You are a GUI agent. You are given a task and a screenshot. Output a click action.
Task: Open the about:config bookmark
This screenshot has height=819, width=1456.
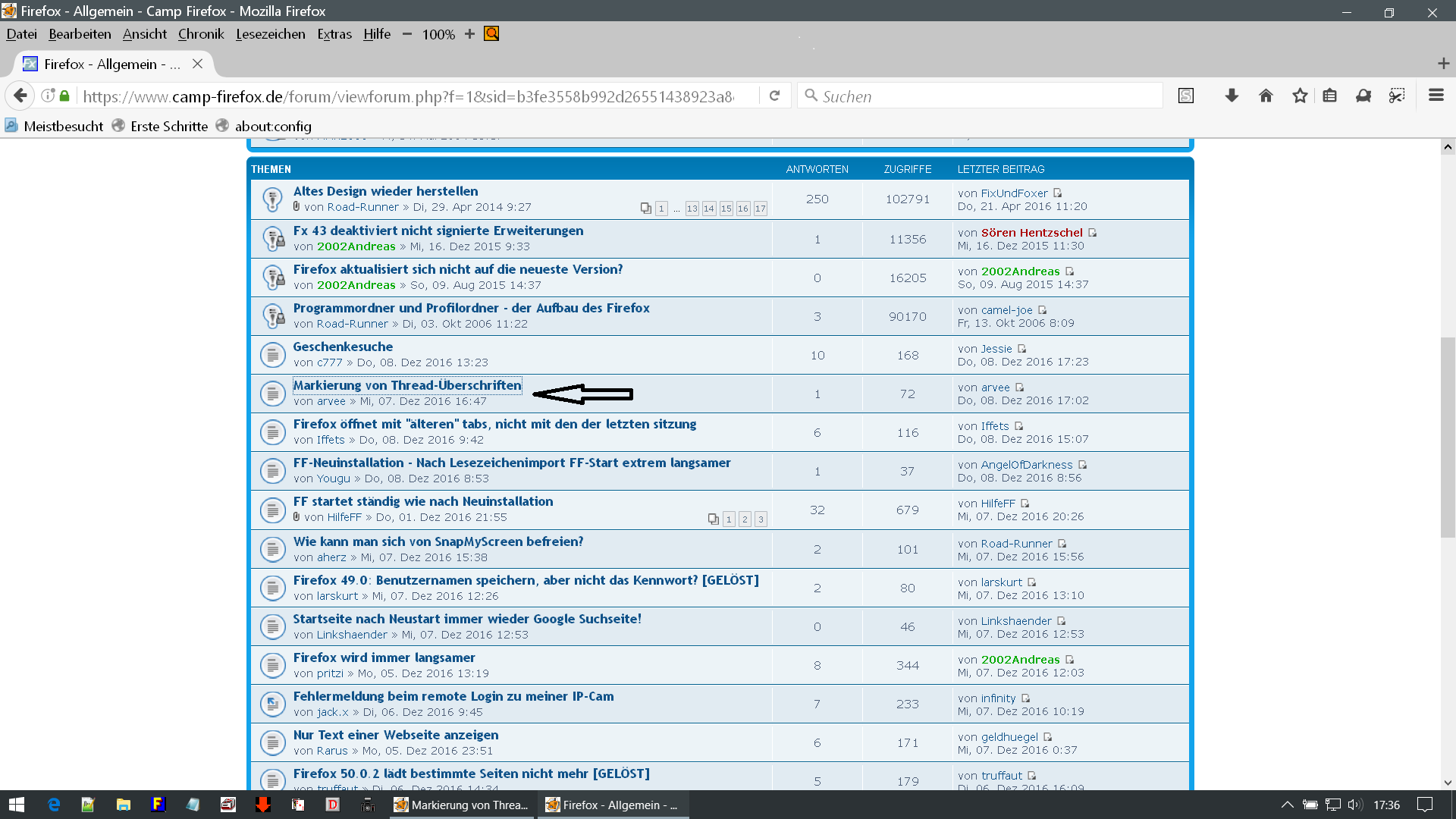coord(273,127)
